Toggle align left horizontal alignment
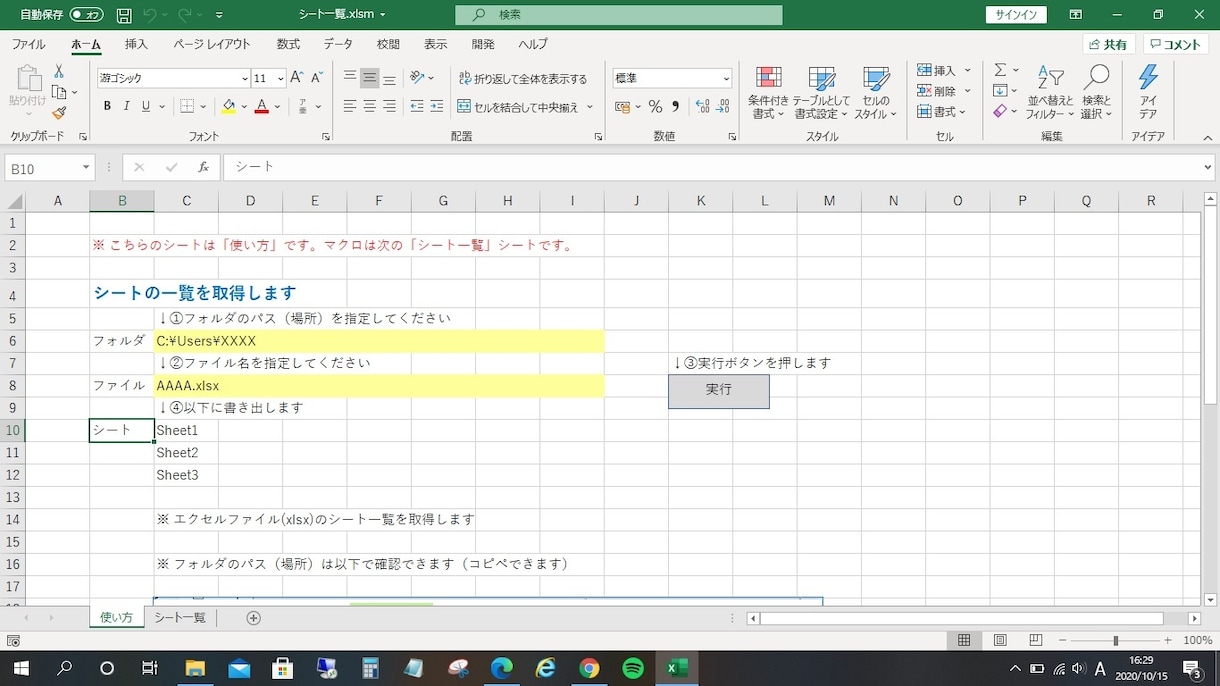Image resolution: width=1220 pixels, height=686 pixels. pyautogui.click(x=350, y=106)
